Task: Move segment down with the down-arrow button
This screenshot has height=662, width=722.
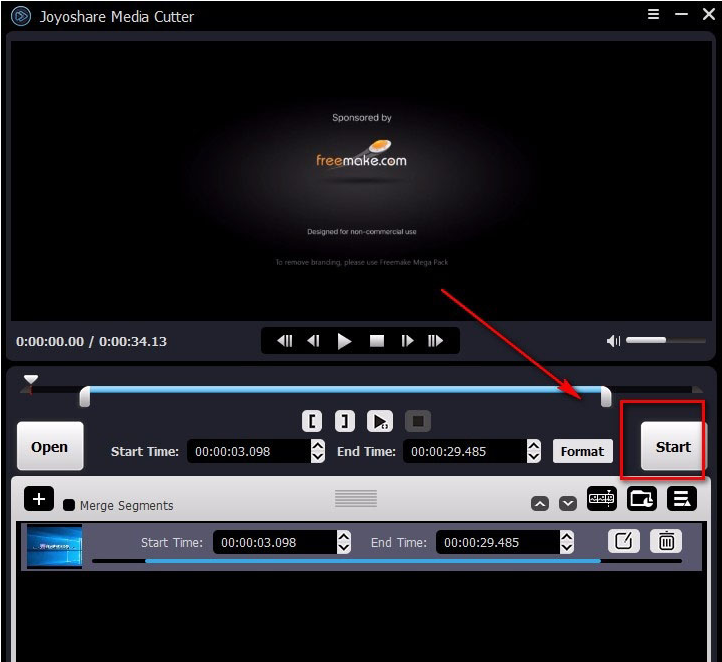Action: point(568,503)
